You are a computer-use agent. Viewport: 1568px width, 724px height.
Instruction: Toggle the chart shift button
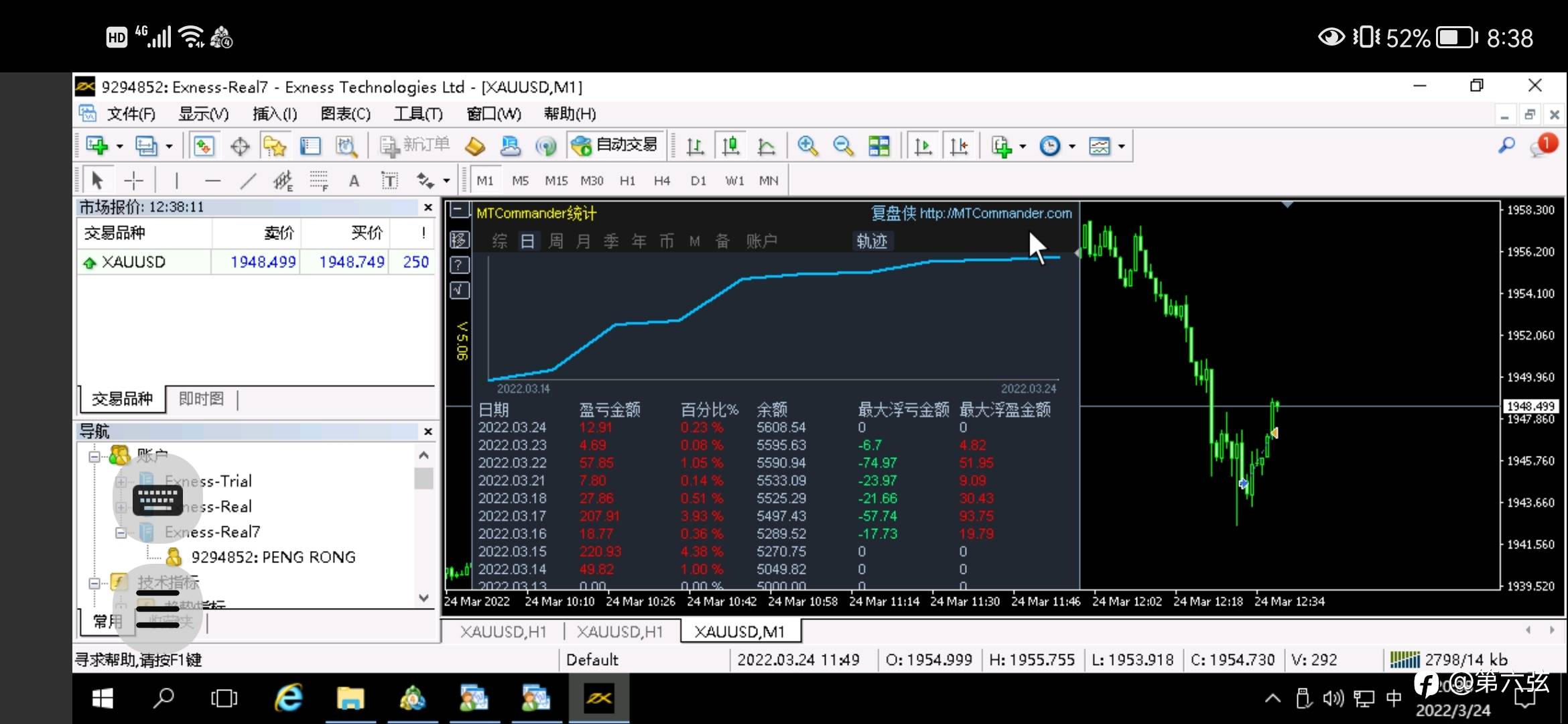(x=959, y=145)
